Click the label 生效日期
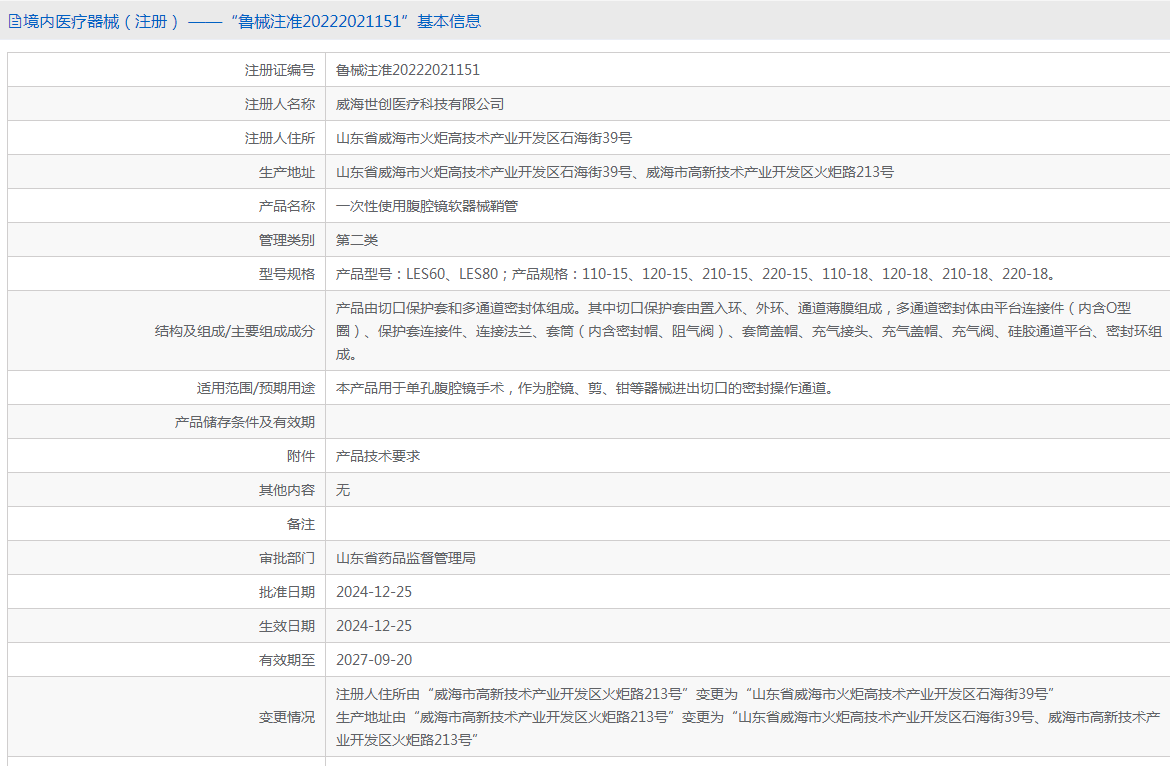The height and width of the screenshot is (766, 1170). (x=287, y=626)
